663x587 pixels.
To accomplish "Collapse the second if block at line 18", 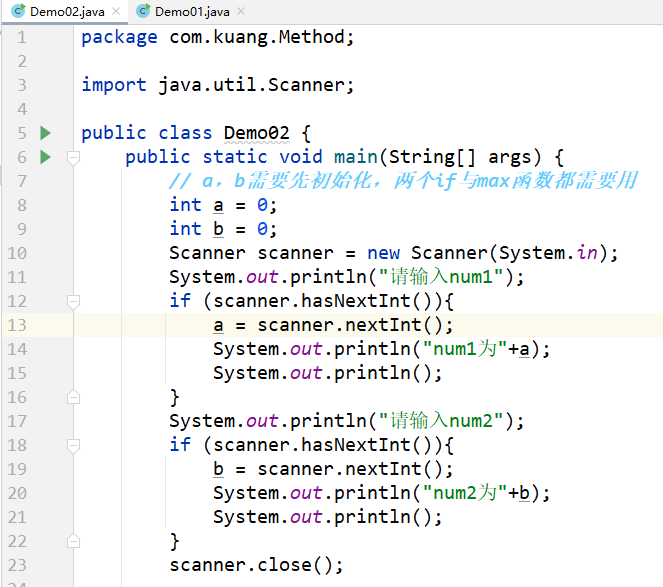I will click(x=74, y=446).
